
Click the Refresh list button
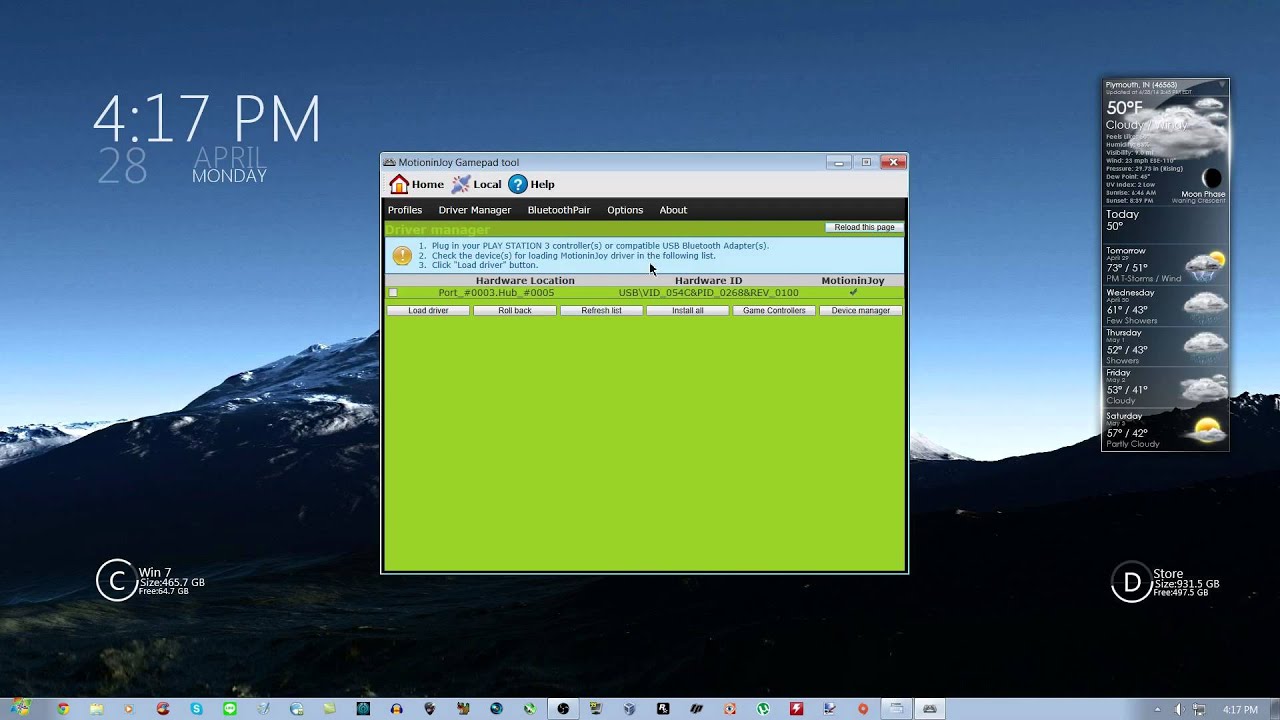(x=601, y=311)
